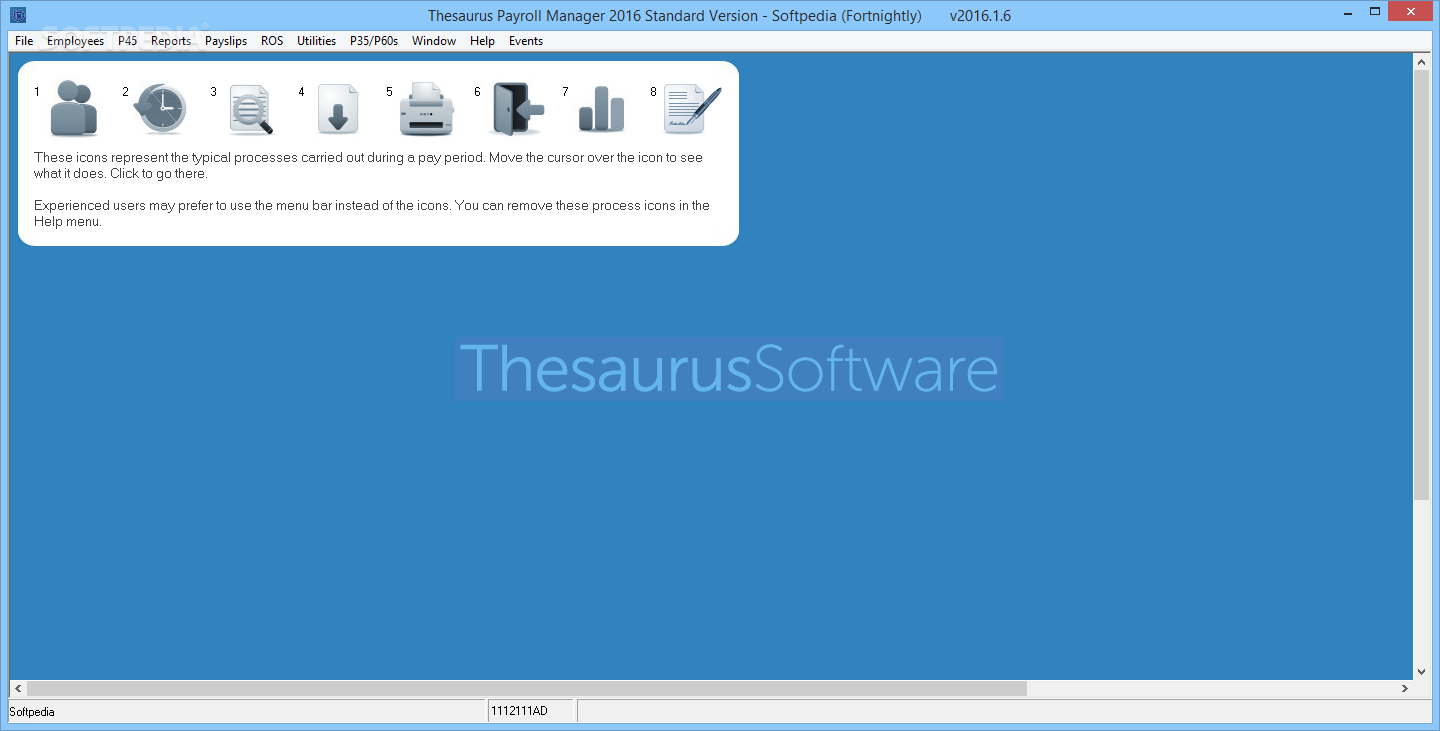
Task: Click the vertical scrollbar up arrow
Action: coord(1421,62)
